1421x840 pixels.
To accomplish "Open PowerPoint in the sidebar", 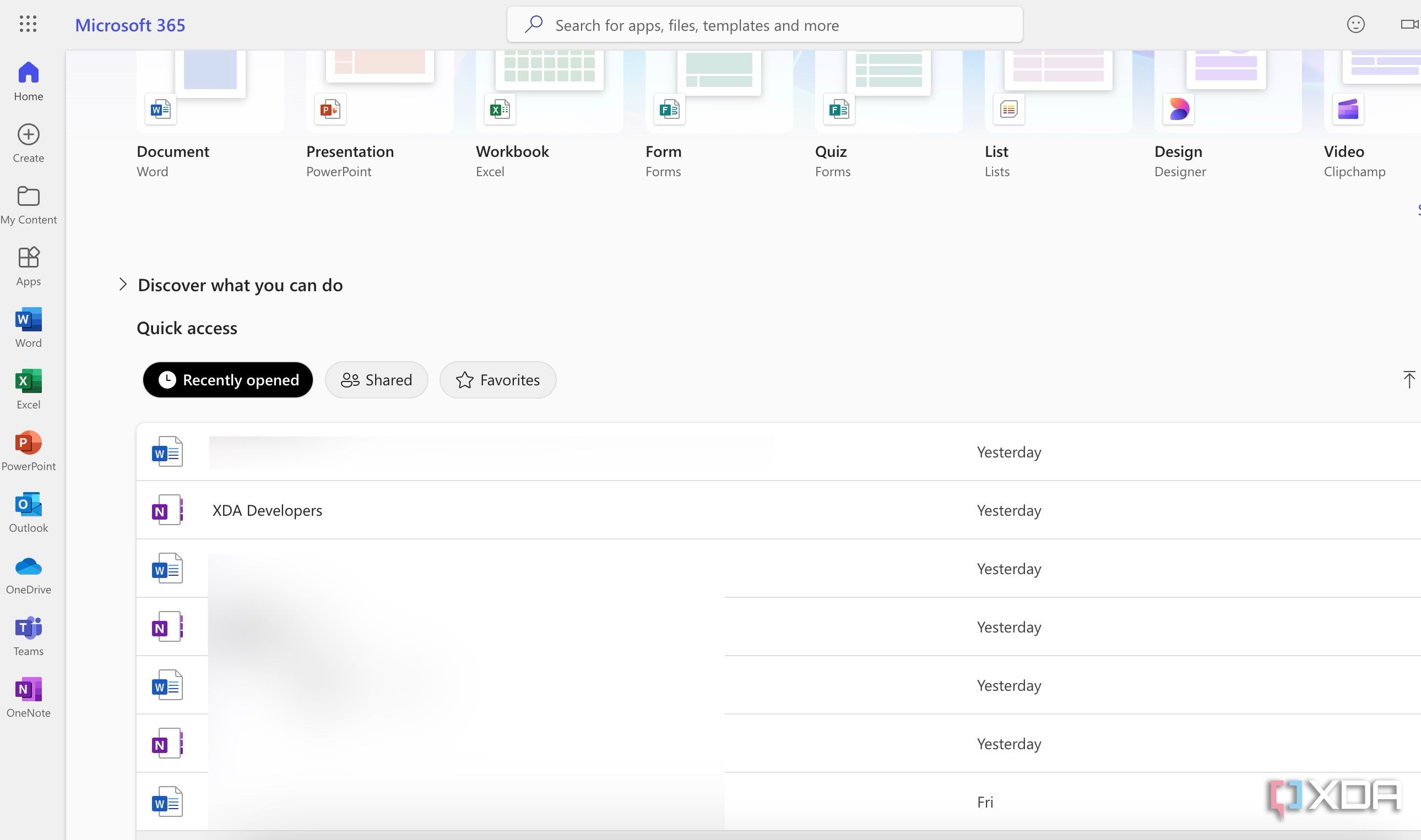I will tap(28, 451).
